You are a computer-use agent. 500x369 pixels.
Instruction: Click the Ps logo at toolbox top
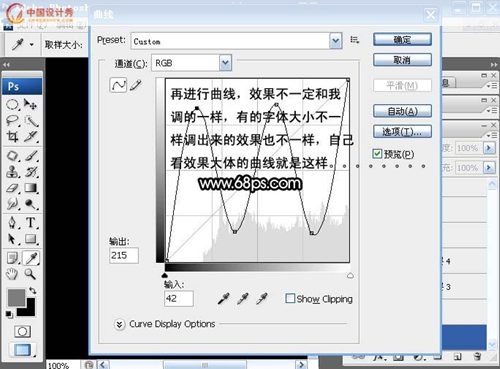pos(22,87)
